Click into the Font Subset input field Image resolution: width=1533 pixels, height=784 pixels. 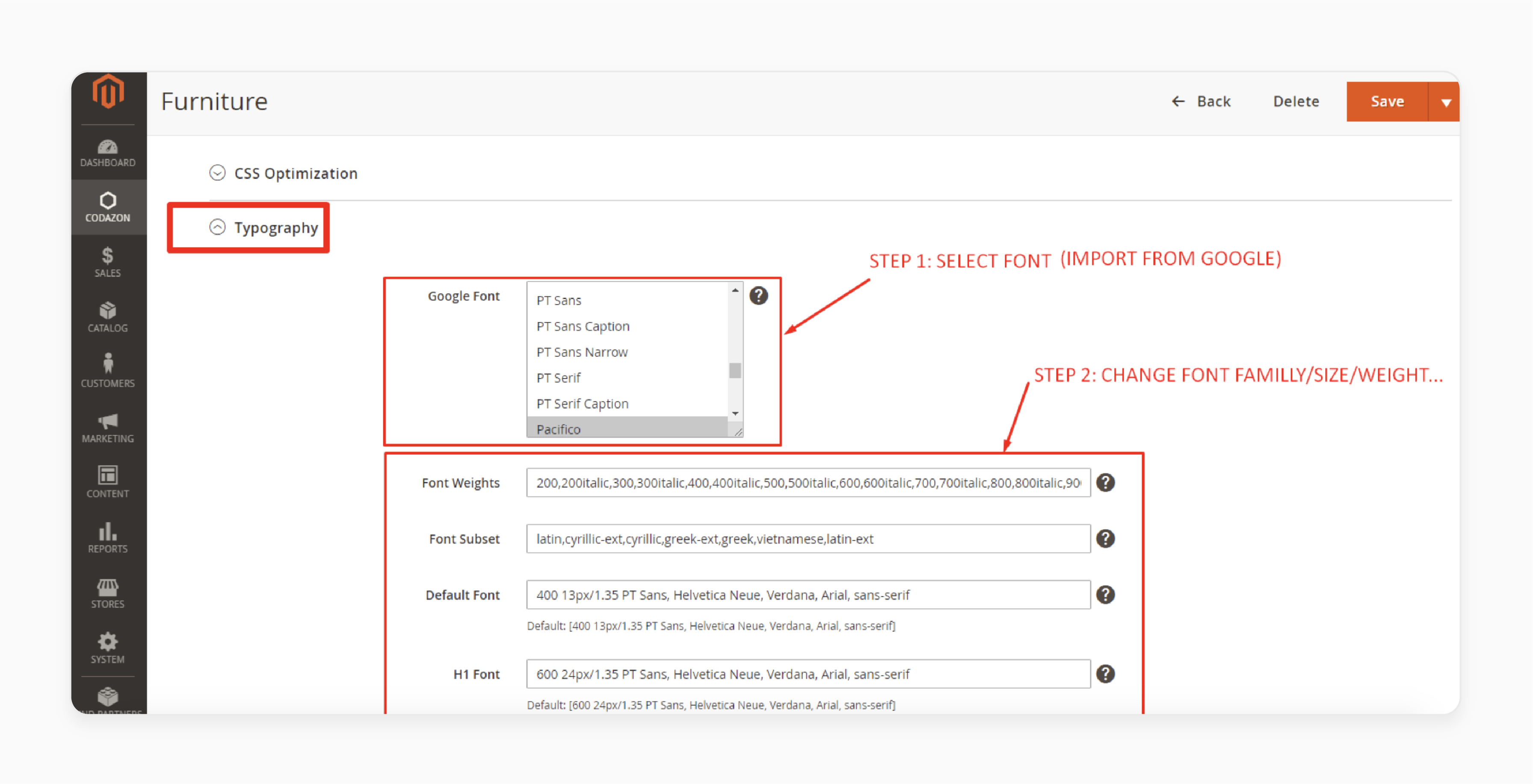tap(808, 538)
